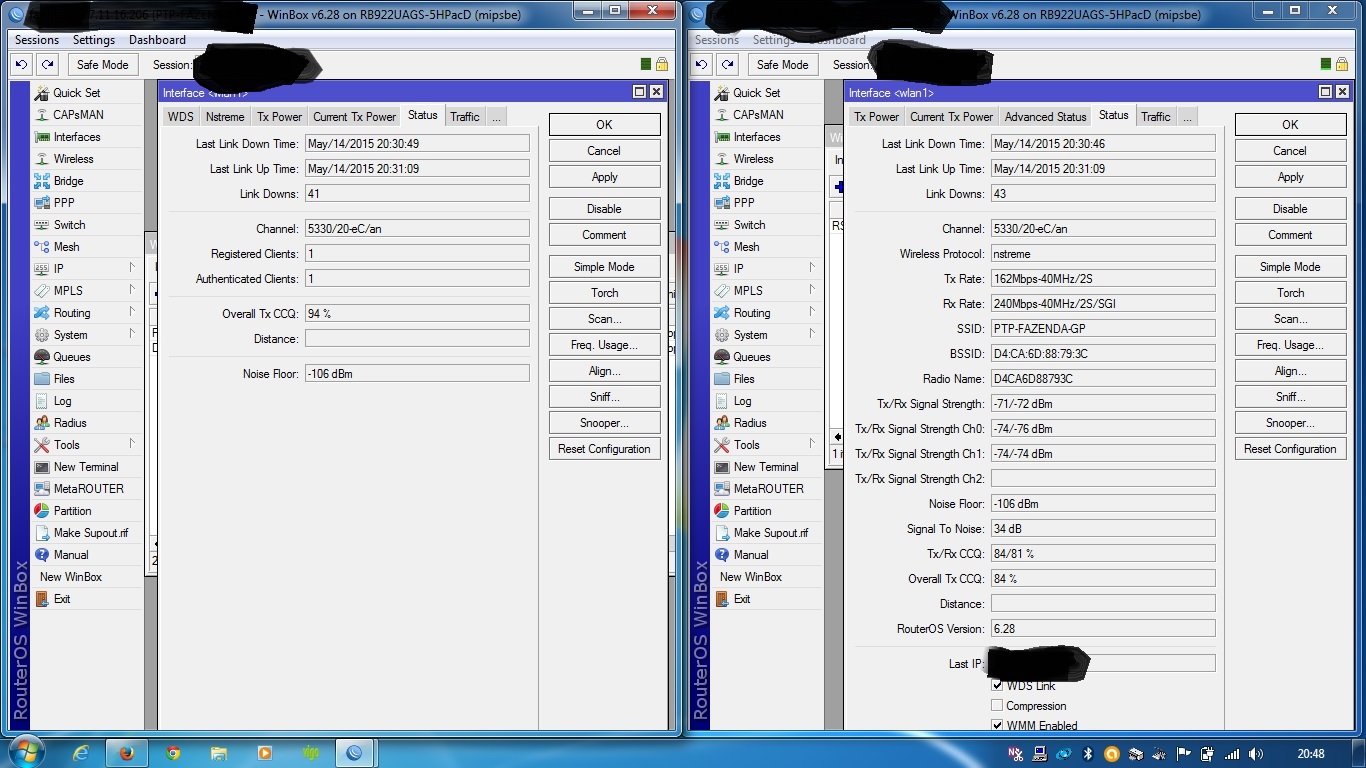This screenshot has width=1366, height=768.
Task: Click Undo arrow in right WinBox toolbar
Action: [701, 64]
